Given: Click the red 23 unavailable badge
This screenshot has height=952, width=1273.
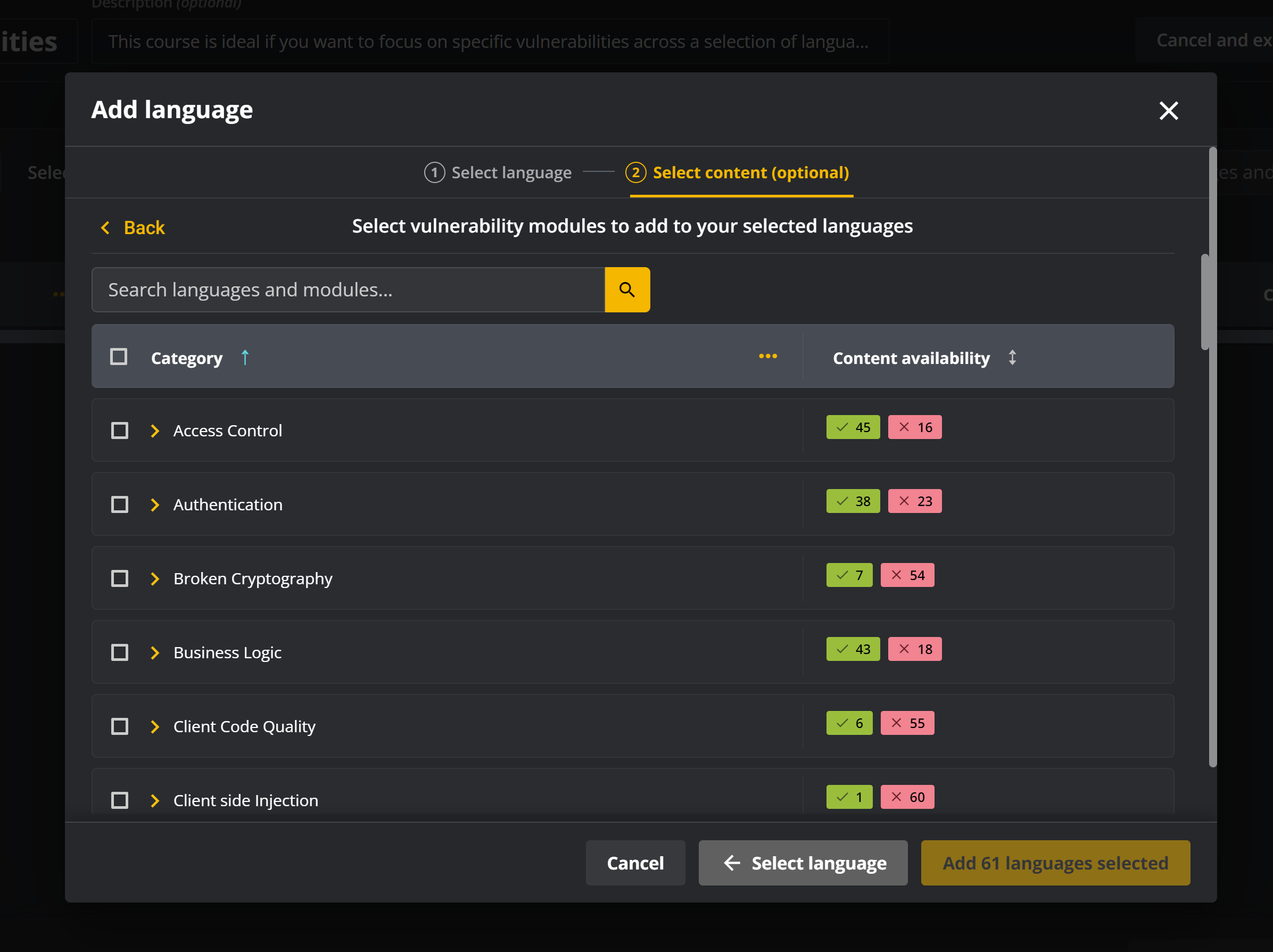Looking at the screenshot, I should pyautogui.click(x=914, y=501).
